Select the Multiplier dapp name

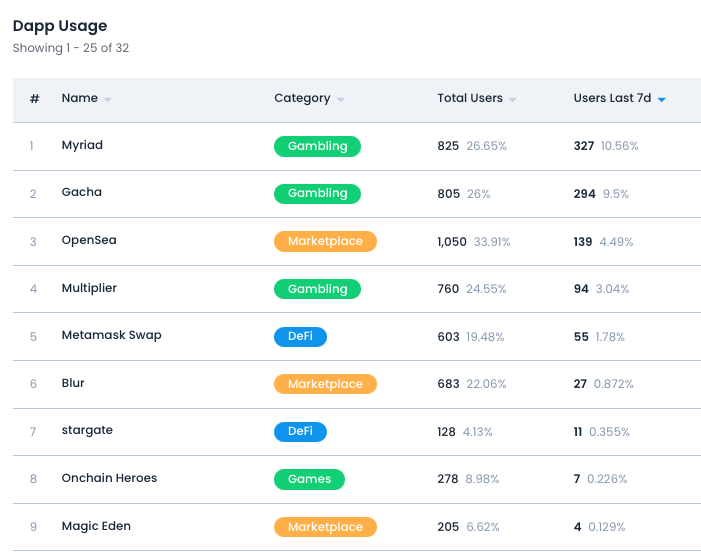tap(89, 288)
